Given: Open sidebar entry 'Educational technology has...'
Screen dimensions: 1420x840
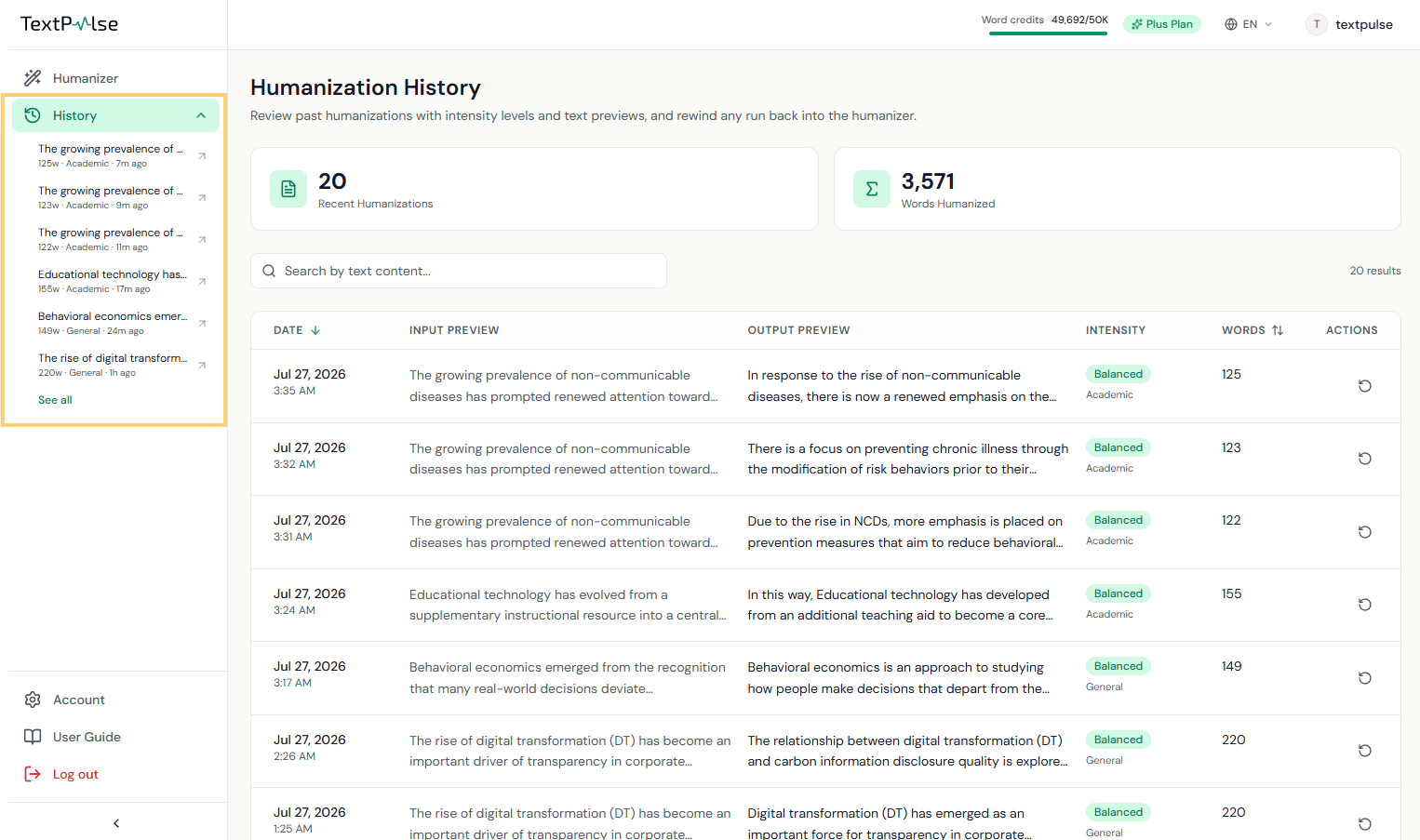Looking at the screenshot, I should [x=113, y=281].
